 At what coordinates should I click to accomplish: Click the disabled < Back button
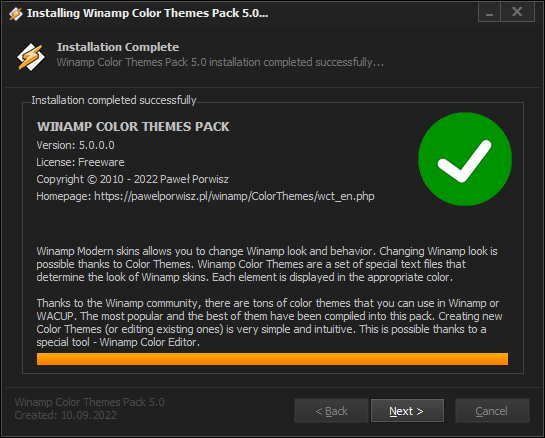point(331,411)
